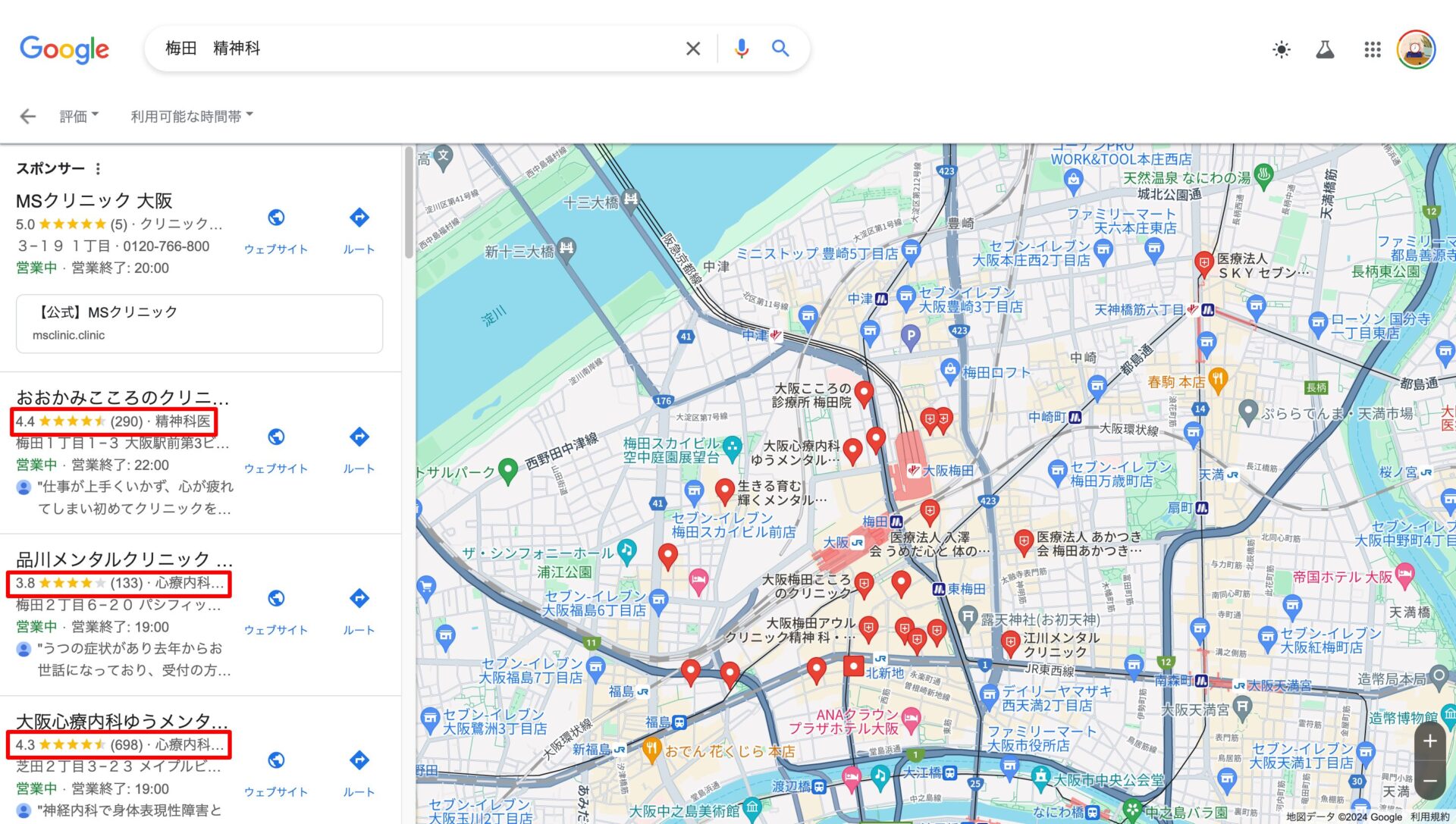Open the 【公式】MSクリニック ad link
The height and width of the screenshot is (824, 1456).
[x=199, y=324]
